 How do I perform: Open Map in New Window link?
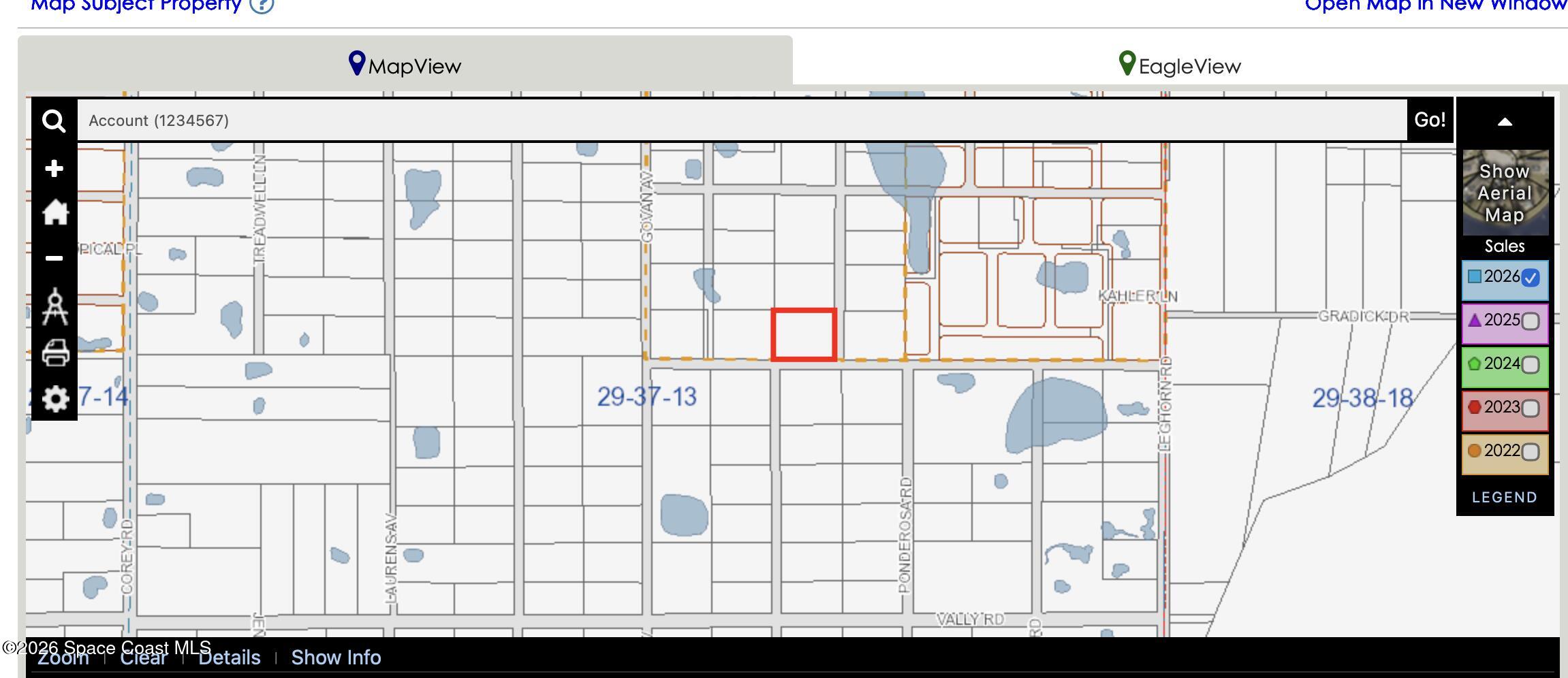[x=1436, y=5]
